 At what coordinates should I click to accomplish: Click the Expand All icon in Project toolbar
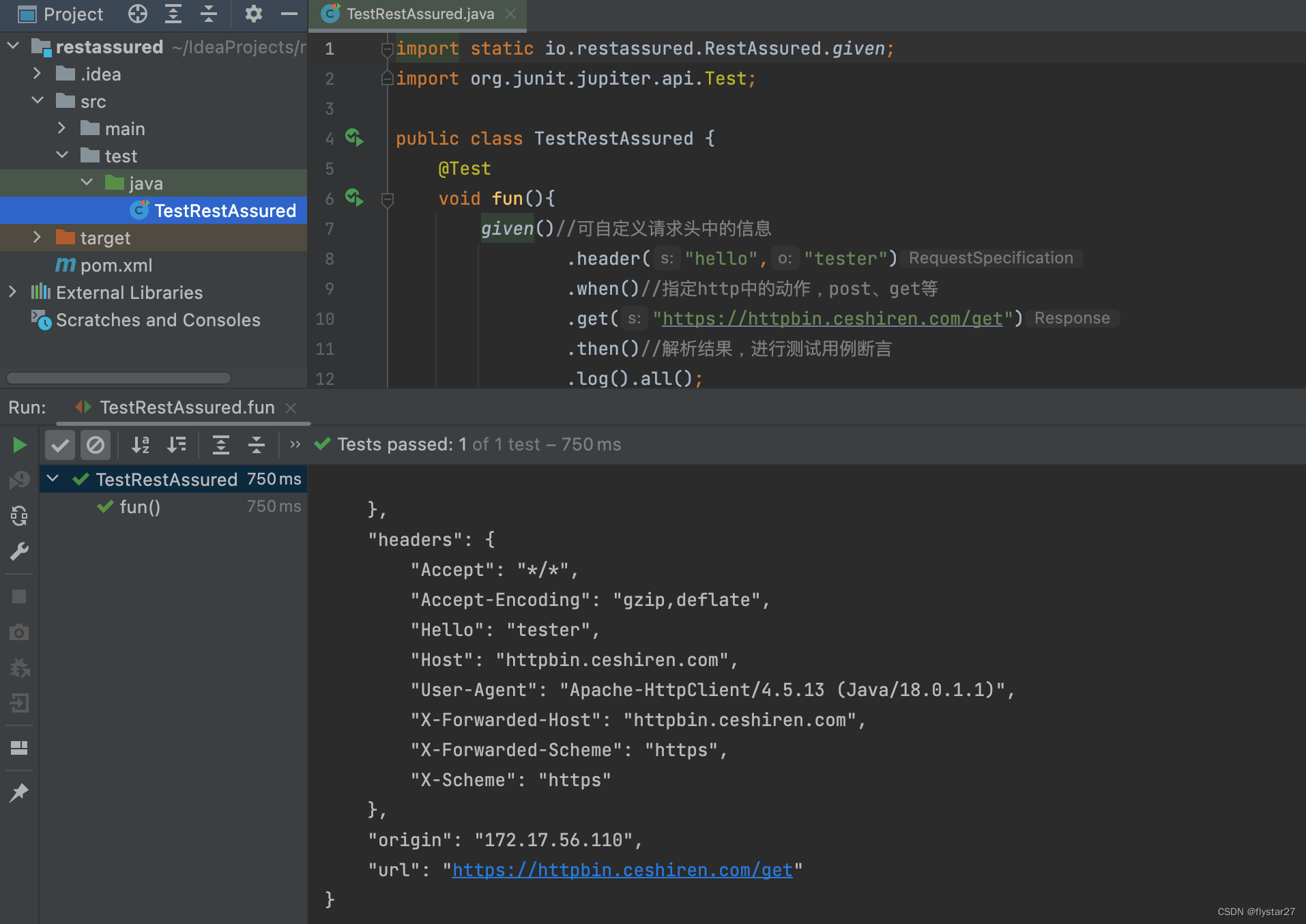[173, 14]
